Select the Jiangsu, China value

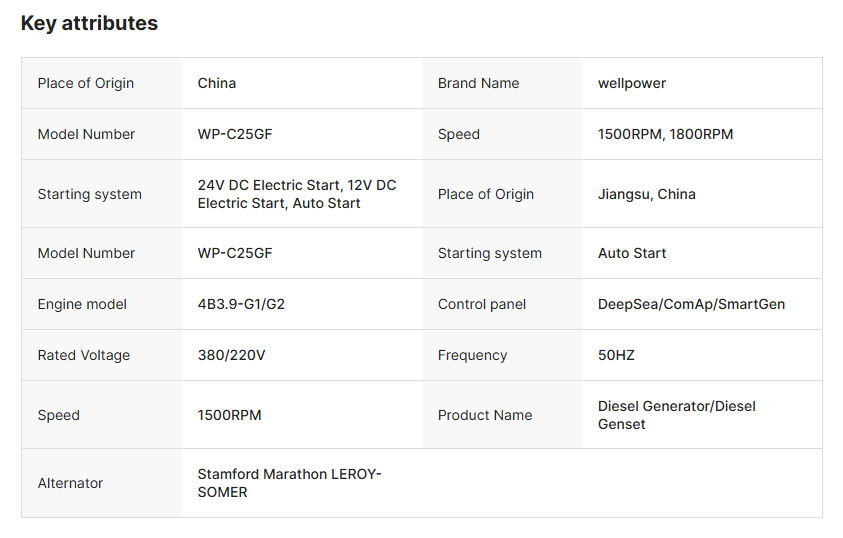click(647, 194)
